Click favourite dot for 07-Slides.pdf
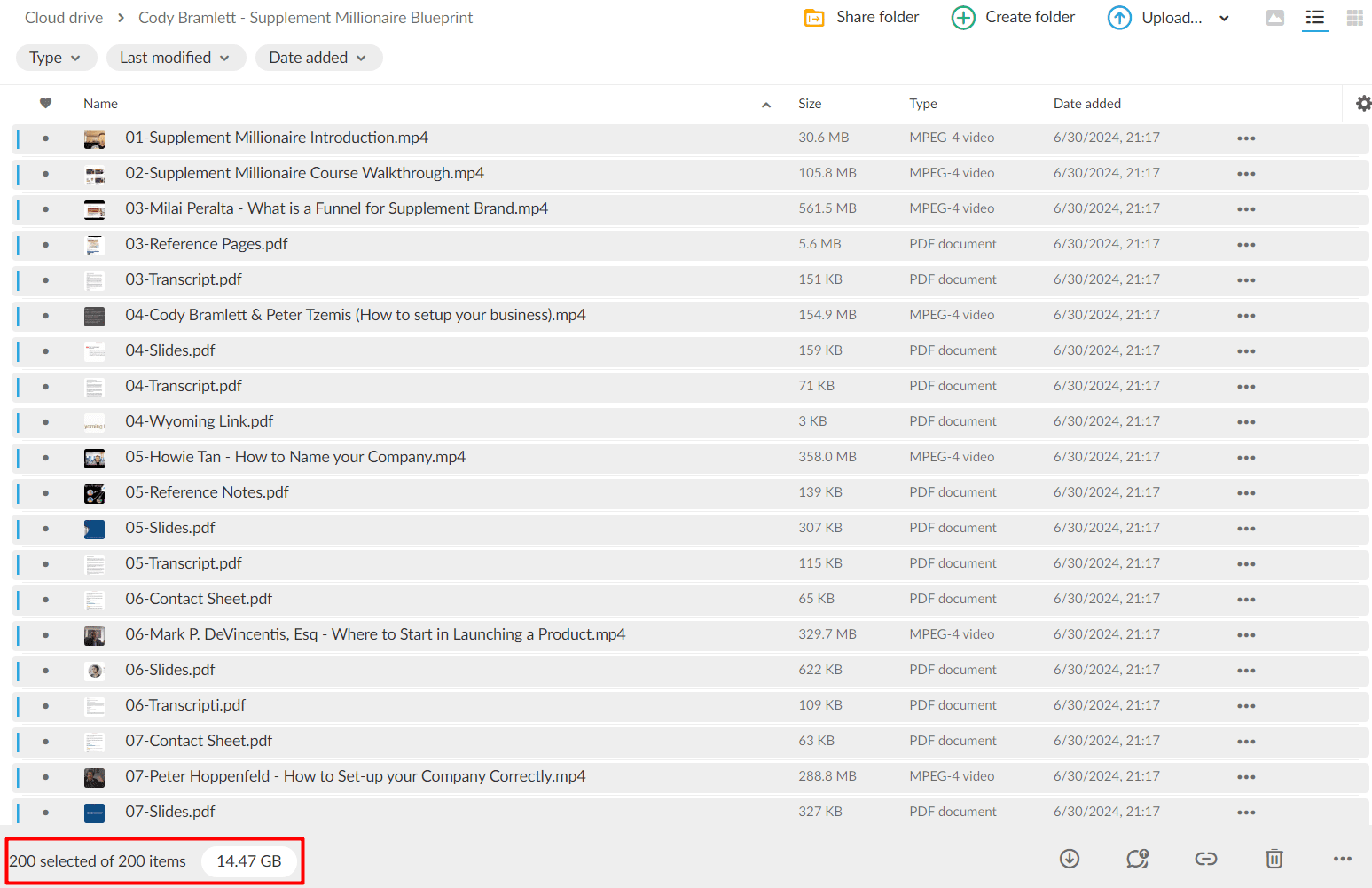The height and width of the screenshot is (888, 1372). [x=46, y=813]
